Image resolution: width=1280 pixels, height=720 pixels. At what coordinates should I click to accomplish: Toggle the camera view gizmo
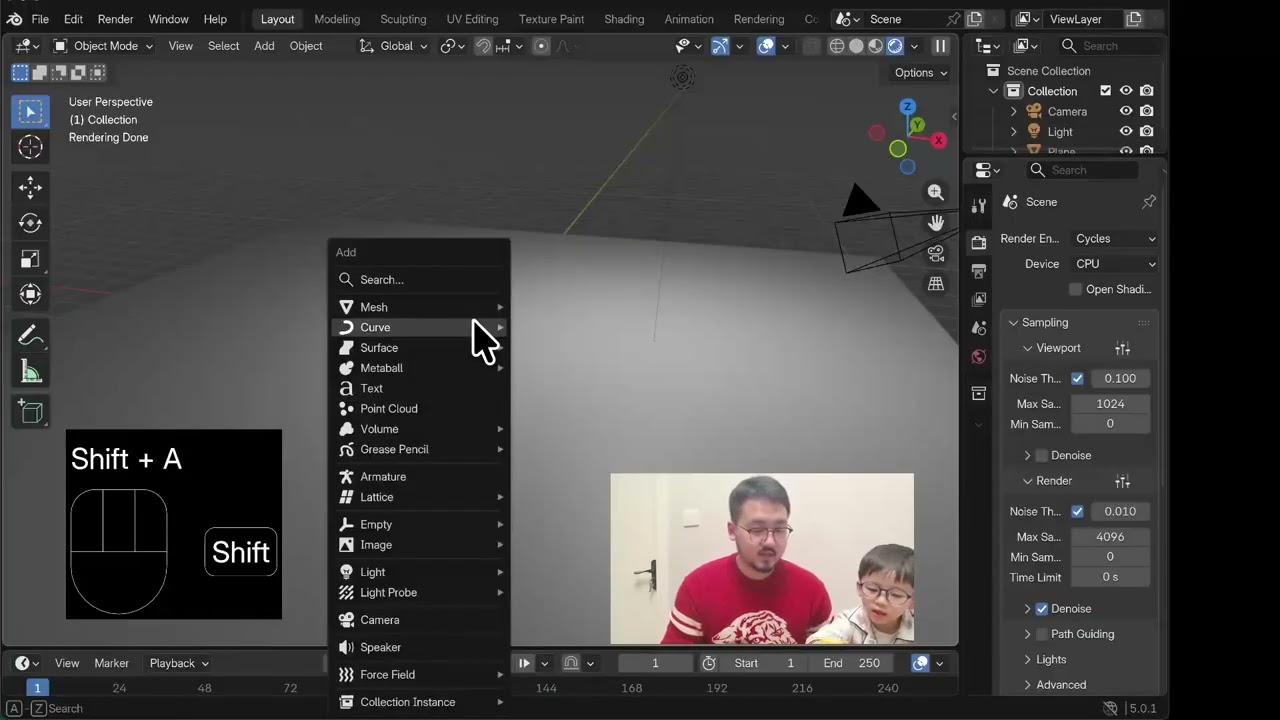935,253
